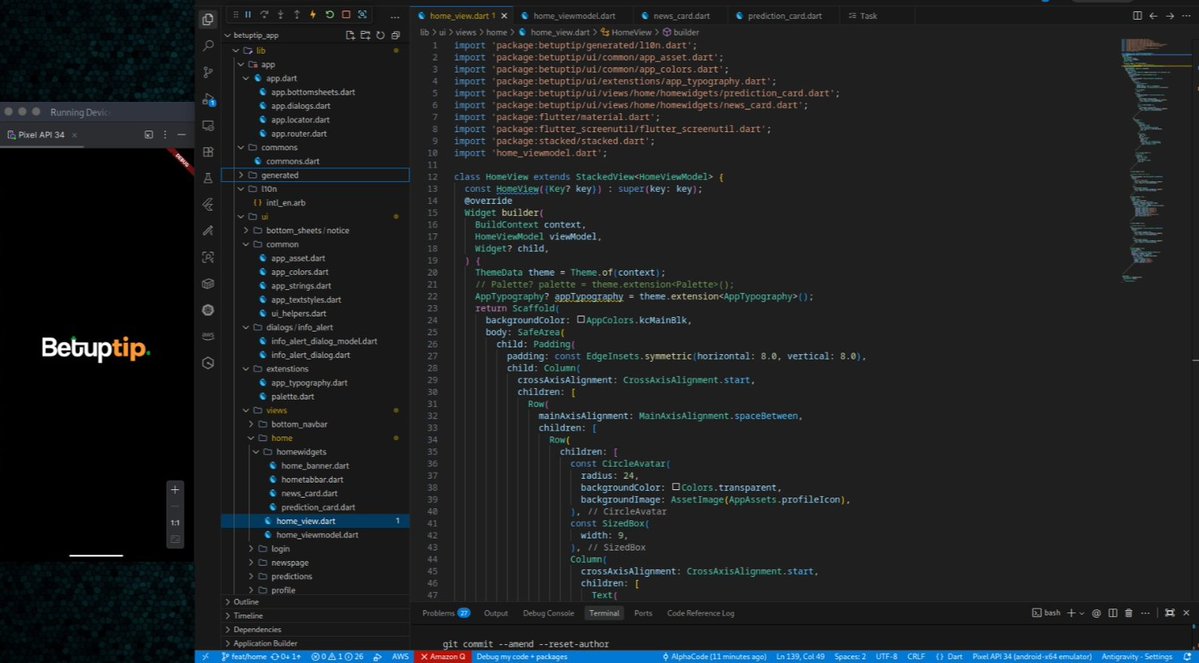Click the Run and Debug activity bar icon
This screenshot has width=1199, height=663.
pyautogui.click(x=207, y=99)
